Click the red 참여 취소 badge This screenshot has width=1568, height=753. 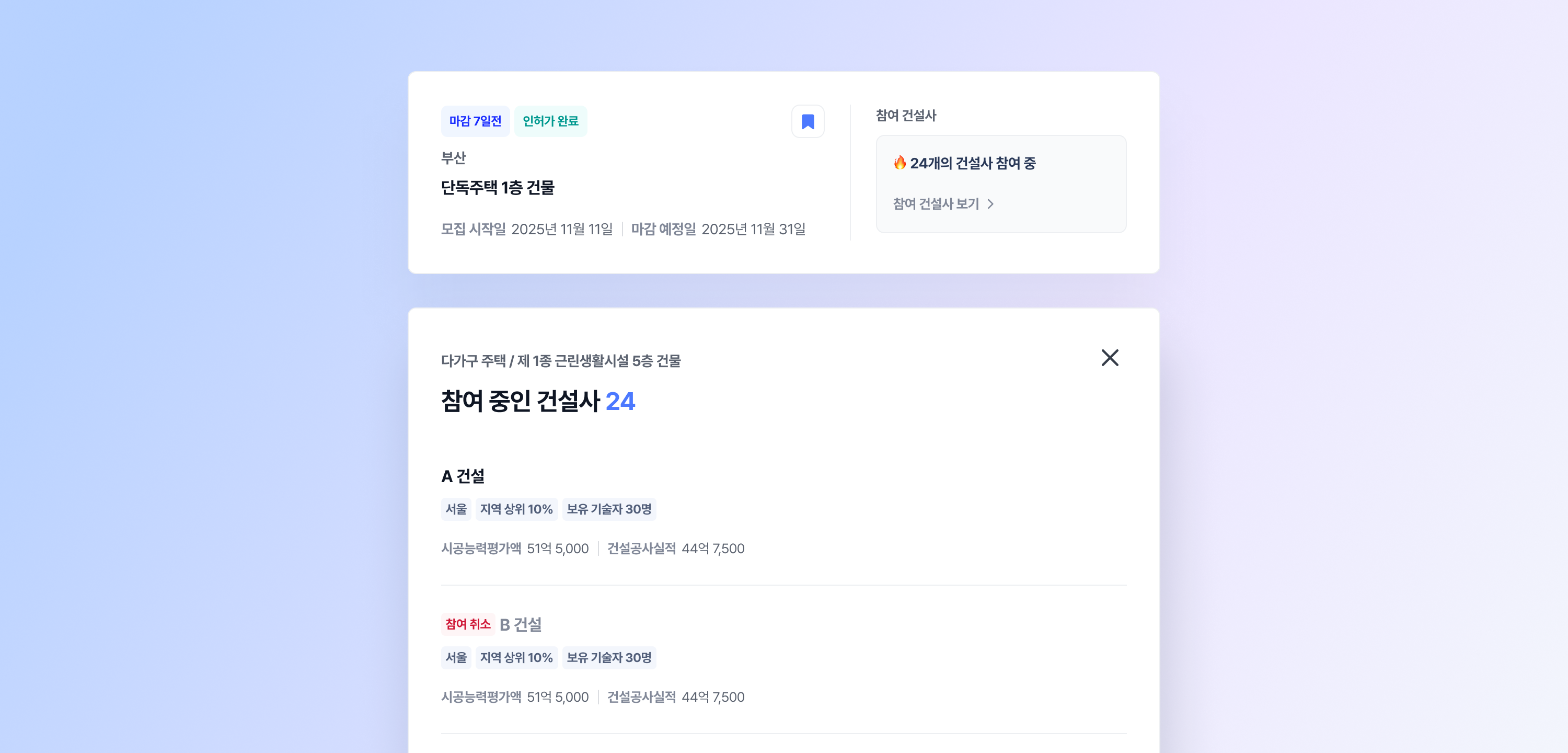click(x=467, y=624)
